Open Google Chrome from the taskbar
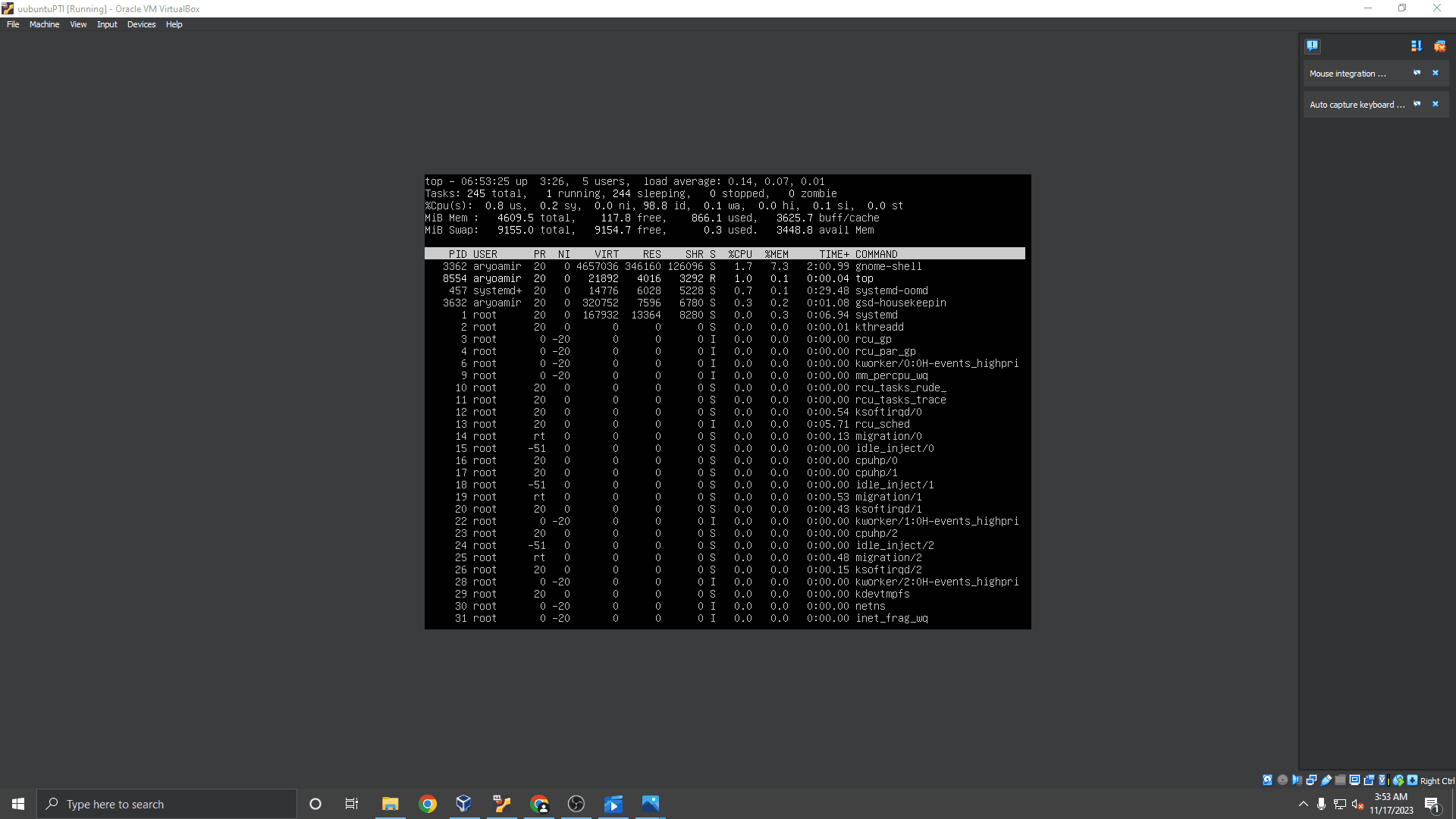 pyautogui.click(x=428, y=804)
